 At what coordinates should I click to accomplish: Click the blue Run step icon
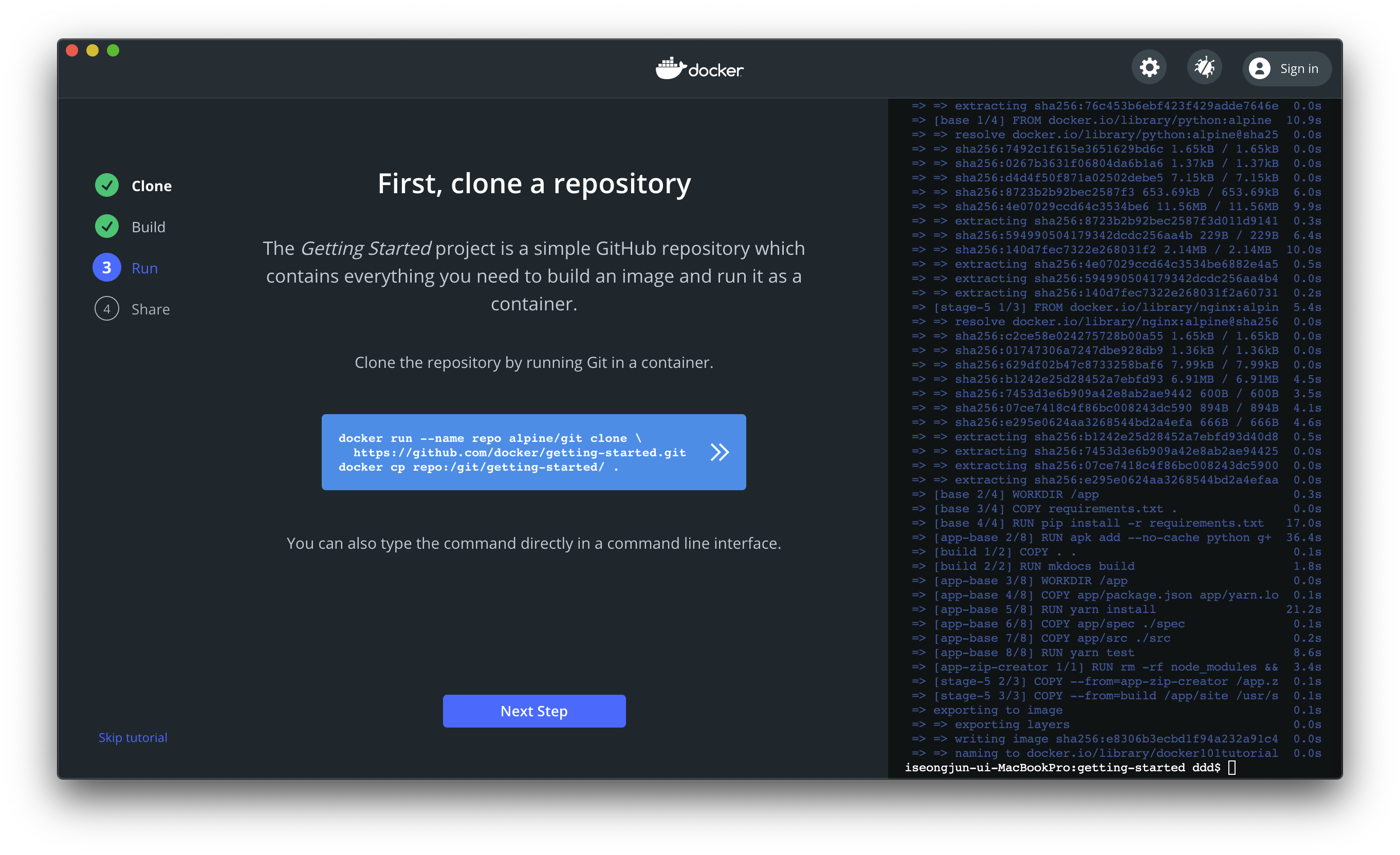(107, 267)
